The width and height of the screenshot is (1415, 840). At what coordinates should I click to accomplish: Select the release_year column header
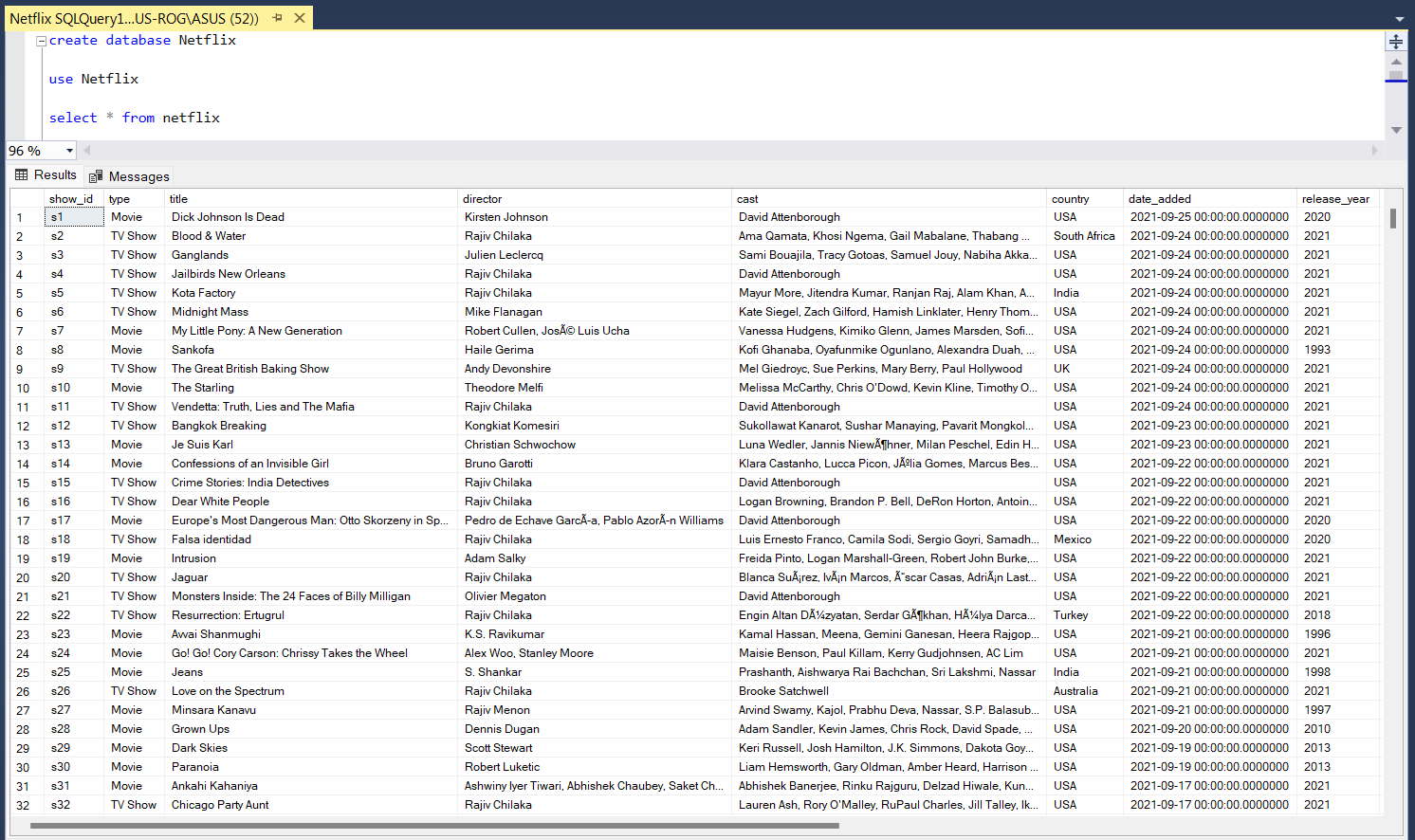coord(1338,199)
